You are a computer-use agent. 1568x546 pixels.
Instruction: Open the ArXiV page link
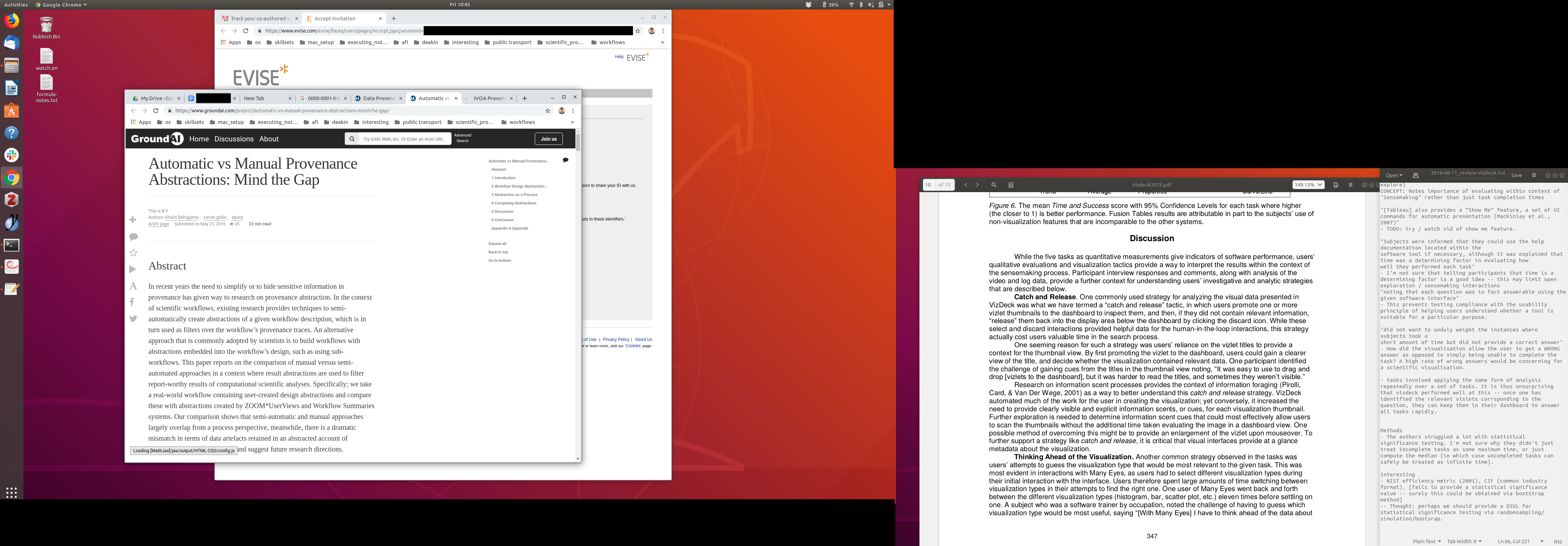pyautogui.click(x=158, y=224)
